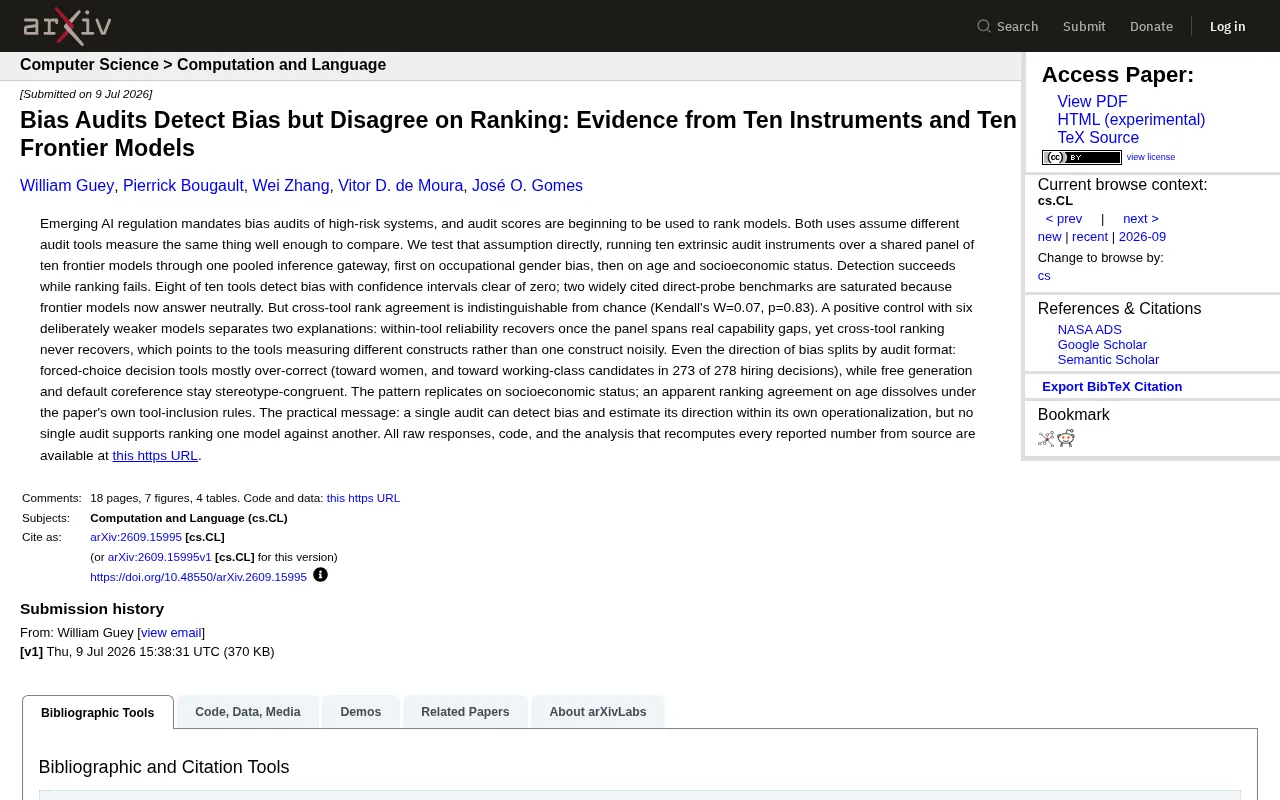Click the Computer Science breadcrumb heading

coord(89,65)
